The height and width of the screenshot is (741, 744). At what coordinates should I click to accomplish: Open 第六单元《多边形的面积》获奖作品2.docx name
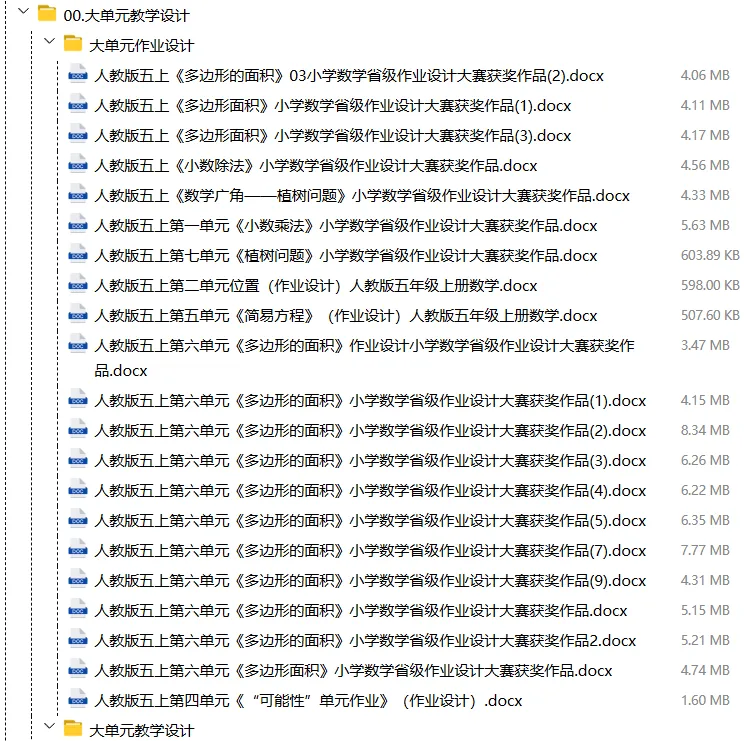pyautogui.click(x=365, y=641)
